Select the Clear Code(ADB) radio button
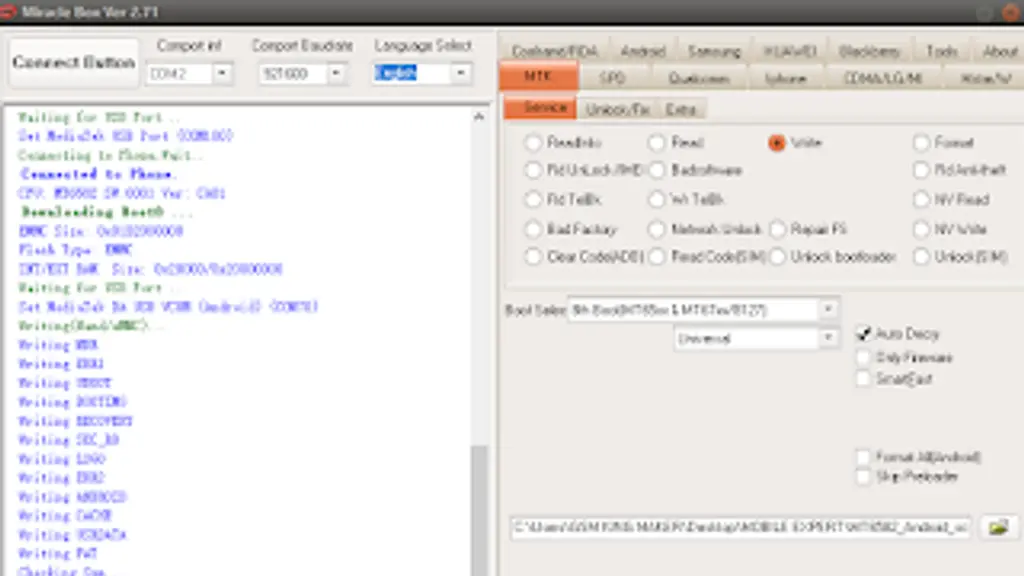 533,257
